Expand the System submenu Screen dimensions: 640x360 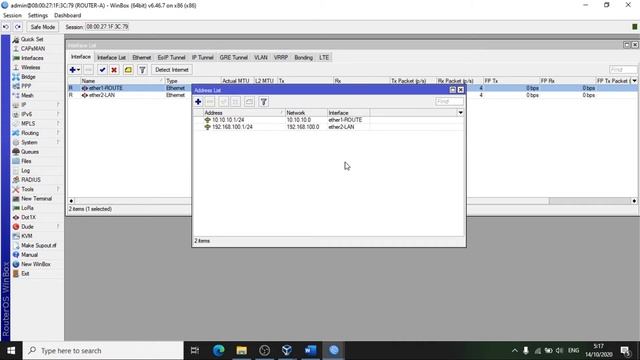coord(29,142)
